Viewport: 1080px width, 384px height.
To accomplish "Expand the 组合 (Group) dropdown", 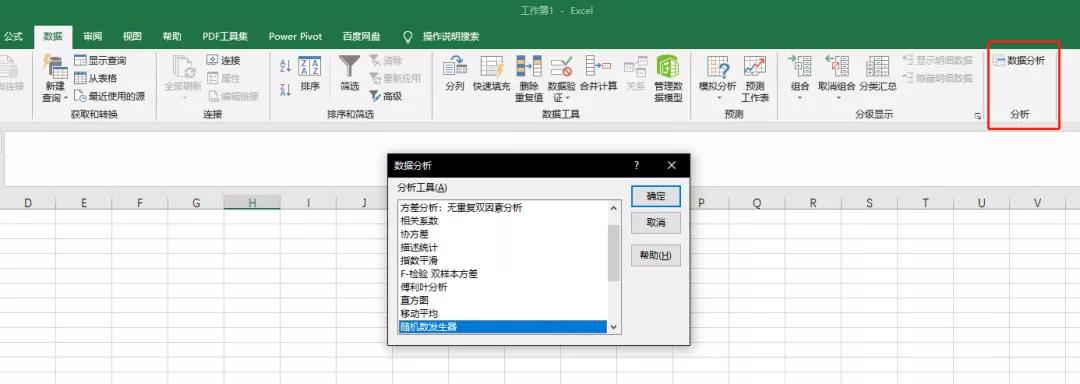I will pyautogui.click(x=800, y=98).
